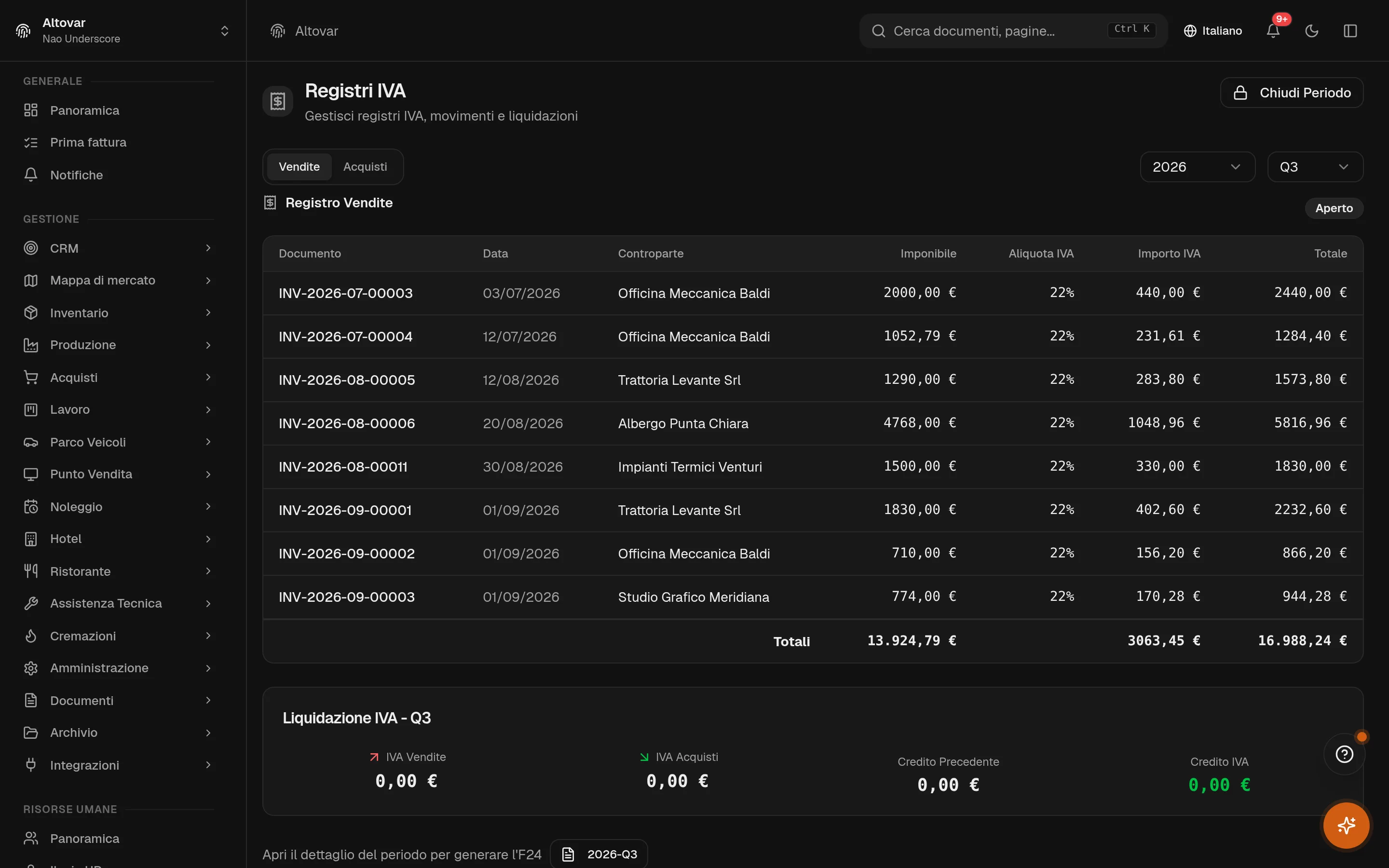Image resolution: width=1389 pixels, height=868 pixels.
Task: Click the Punto Vendita monitor icon
Action: tap(31, 474)
